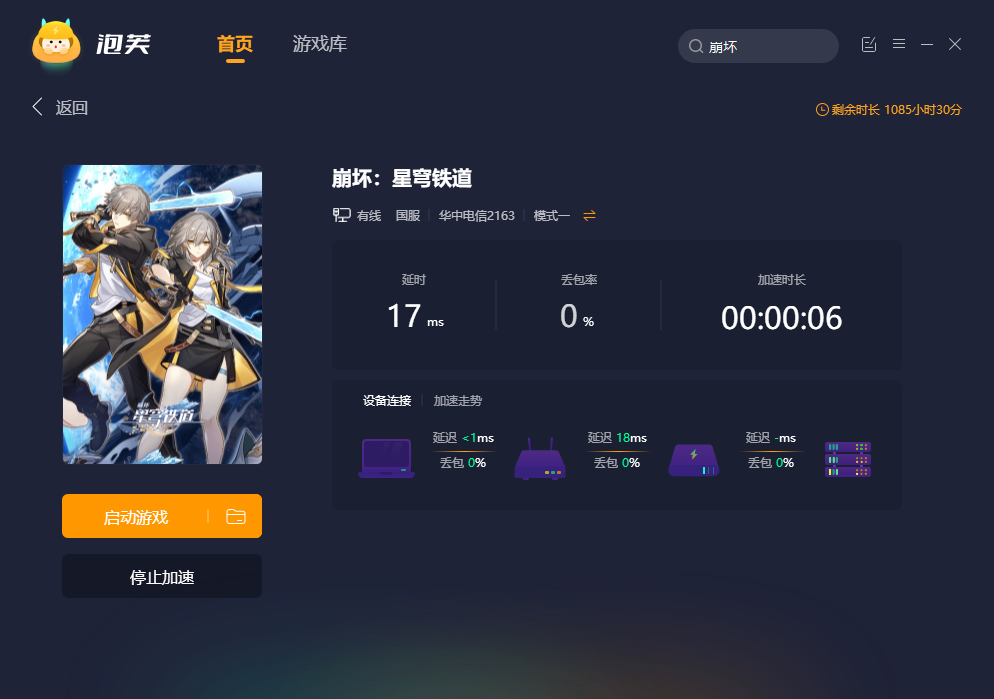Screen dimensions: 994x699
Task: Open the 游戏库 tab
Action: click(320, 44)
